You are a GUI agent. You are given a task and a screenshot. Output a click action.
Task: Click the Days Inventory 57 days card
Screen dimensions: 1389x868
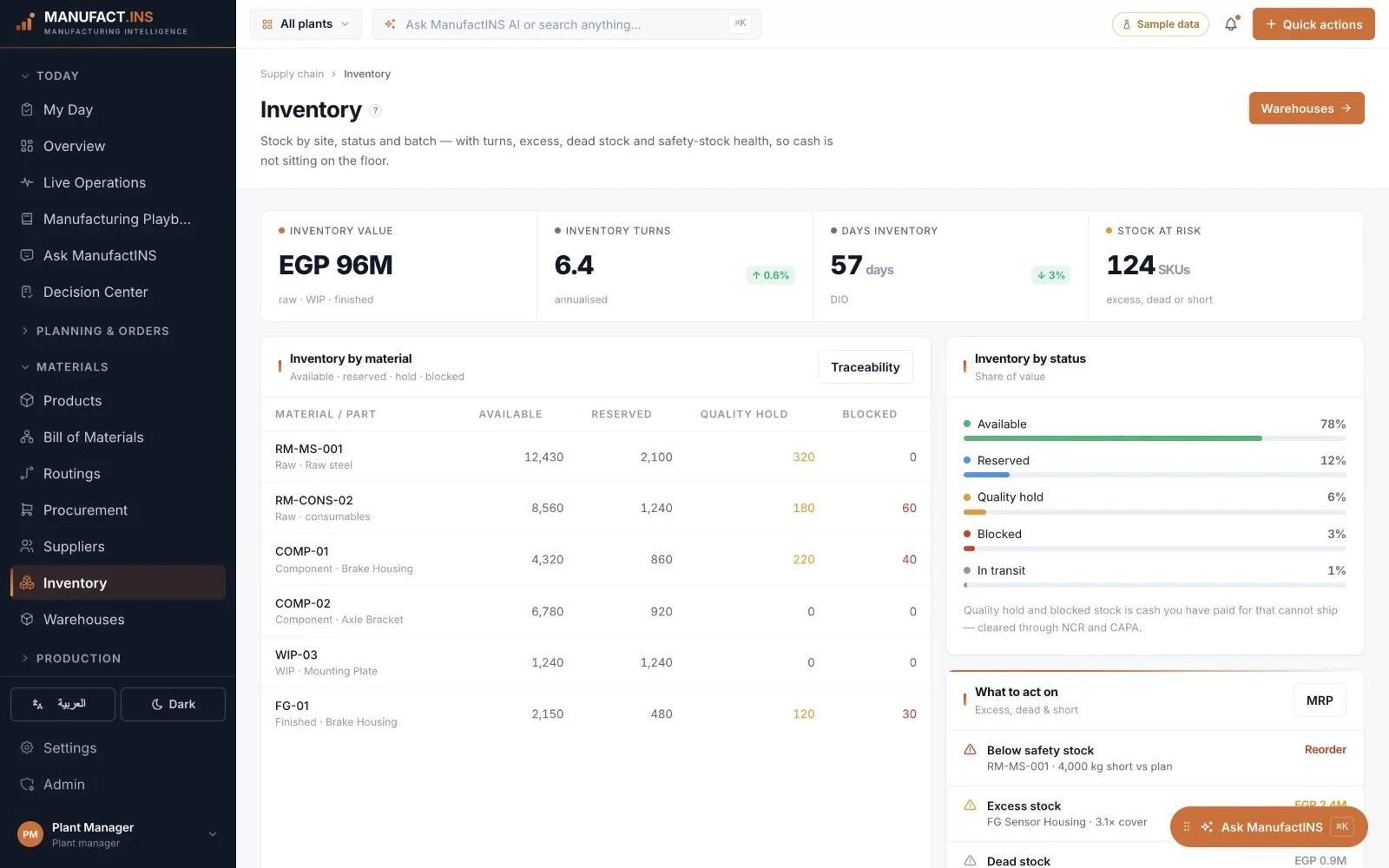pos(951,266)
